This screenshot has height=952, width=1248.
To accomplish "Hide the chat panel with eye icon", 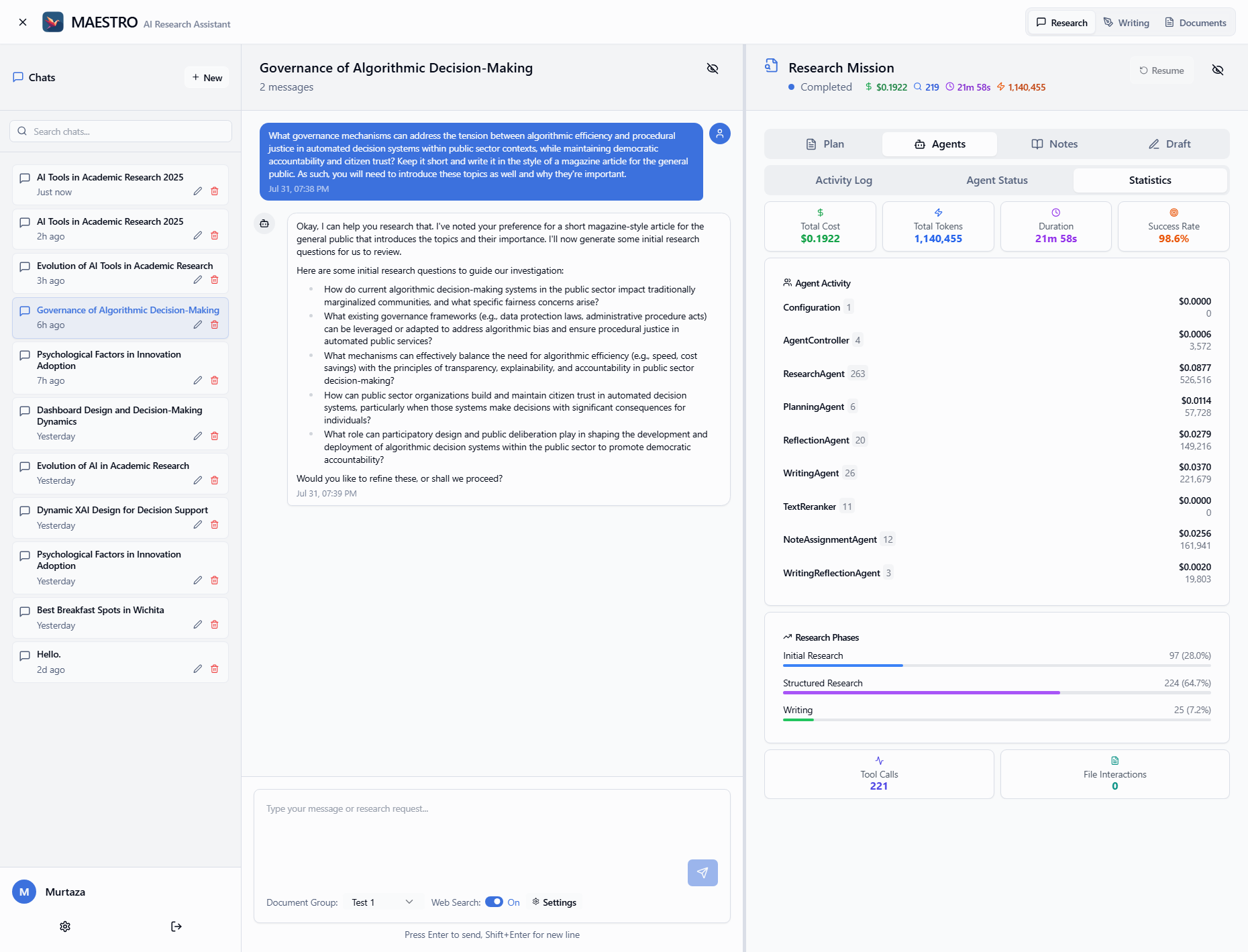I will tap(713, 68).
